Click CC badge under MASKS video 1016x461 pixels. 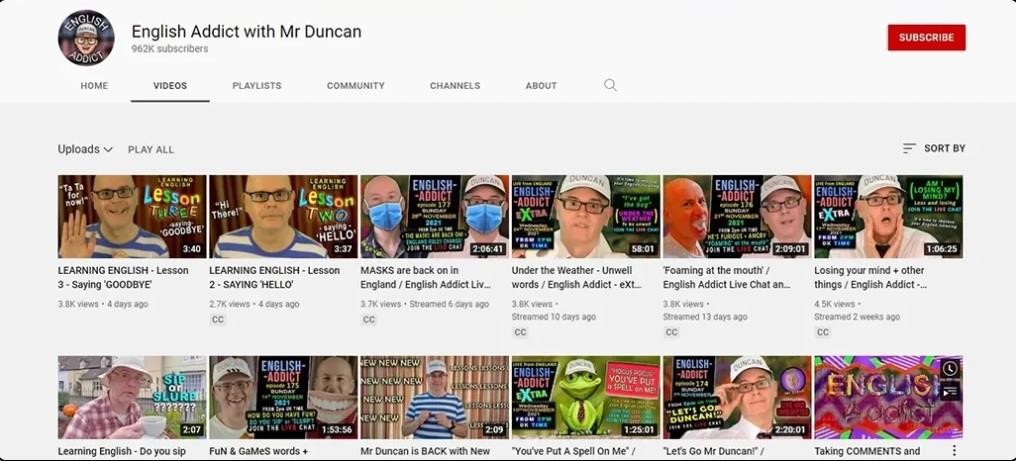click(x=369, y=320)
